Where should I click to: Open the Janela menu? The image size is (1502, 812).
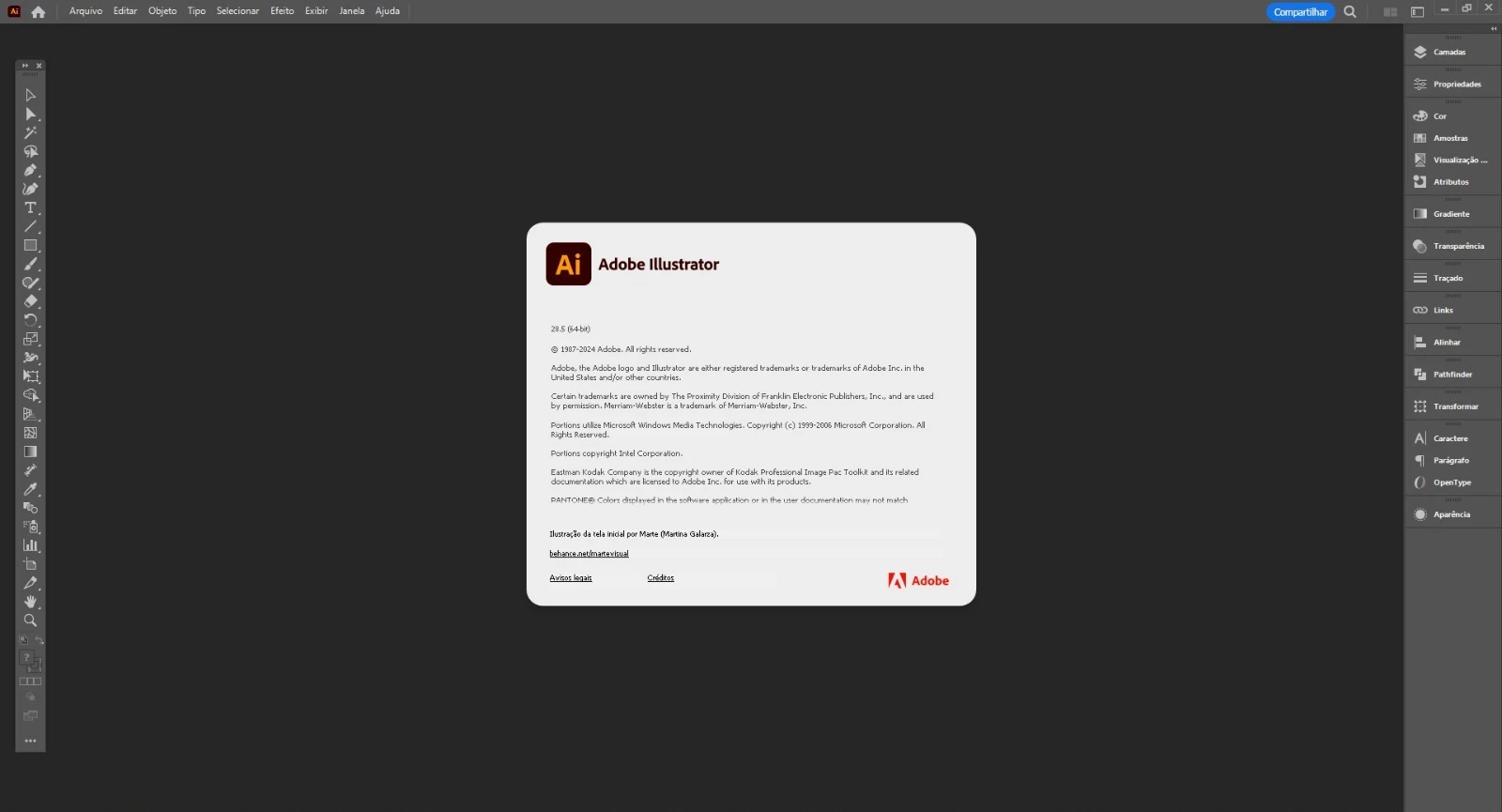tap(352, 11)
